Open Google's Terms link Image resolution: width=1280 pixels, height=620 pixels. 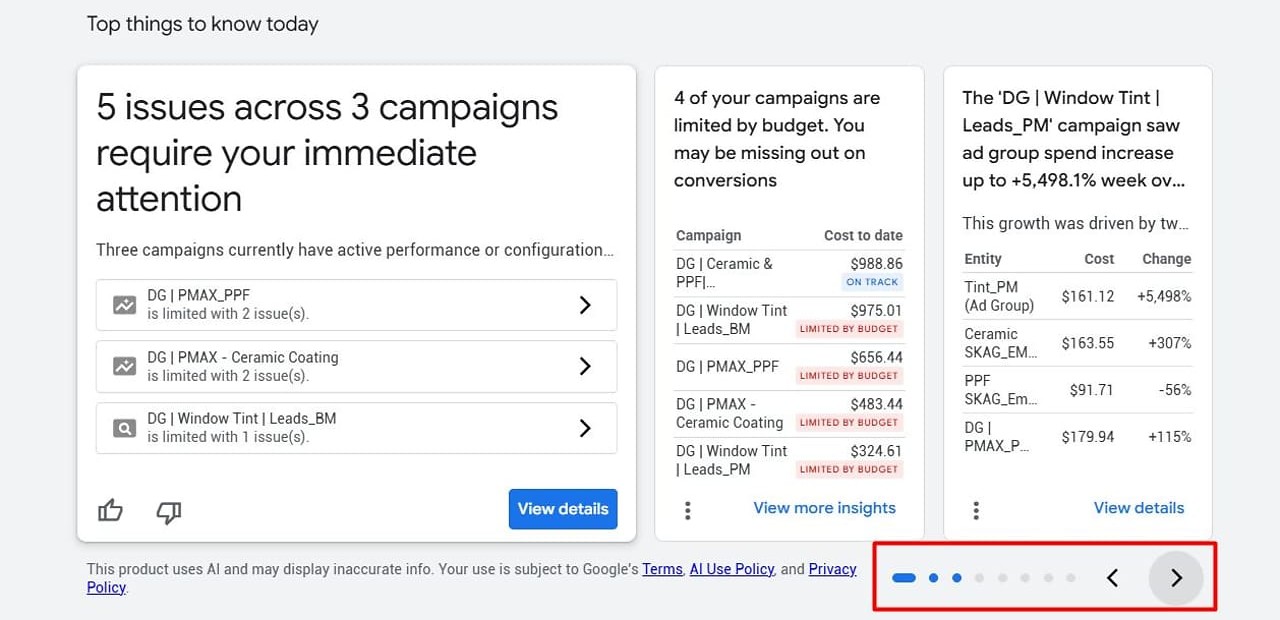(x=662, y=569)
